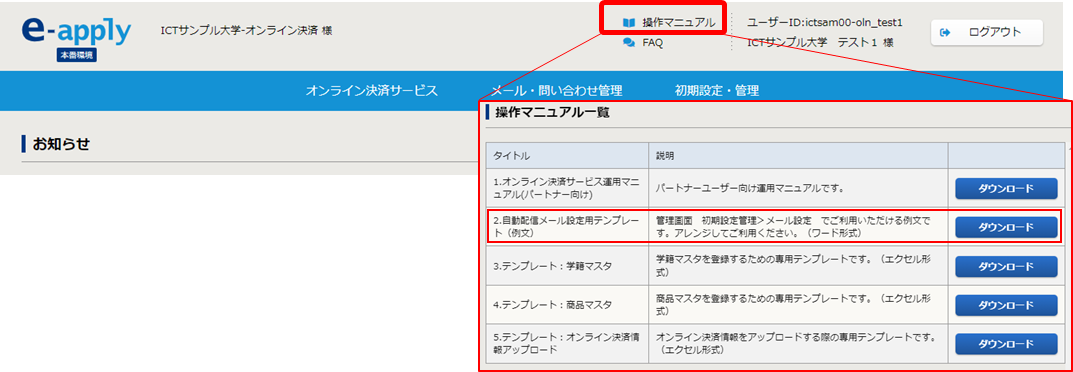Click the e-apply logo
The image size is (1073, 372).
[76, 31]
